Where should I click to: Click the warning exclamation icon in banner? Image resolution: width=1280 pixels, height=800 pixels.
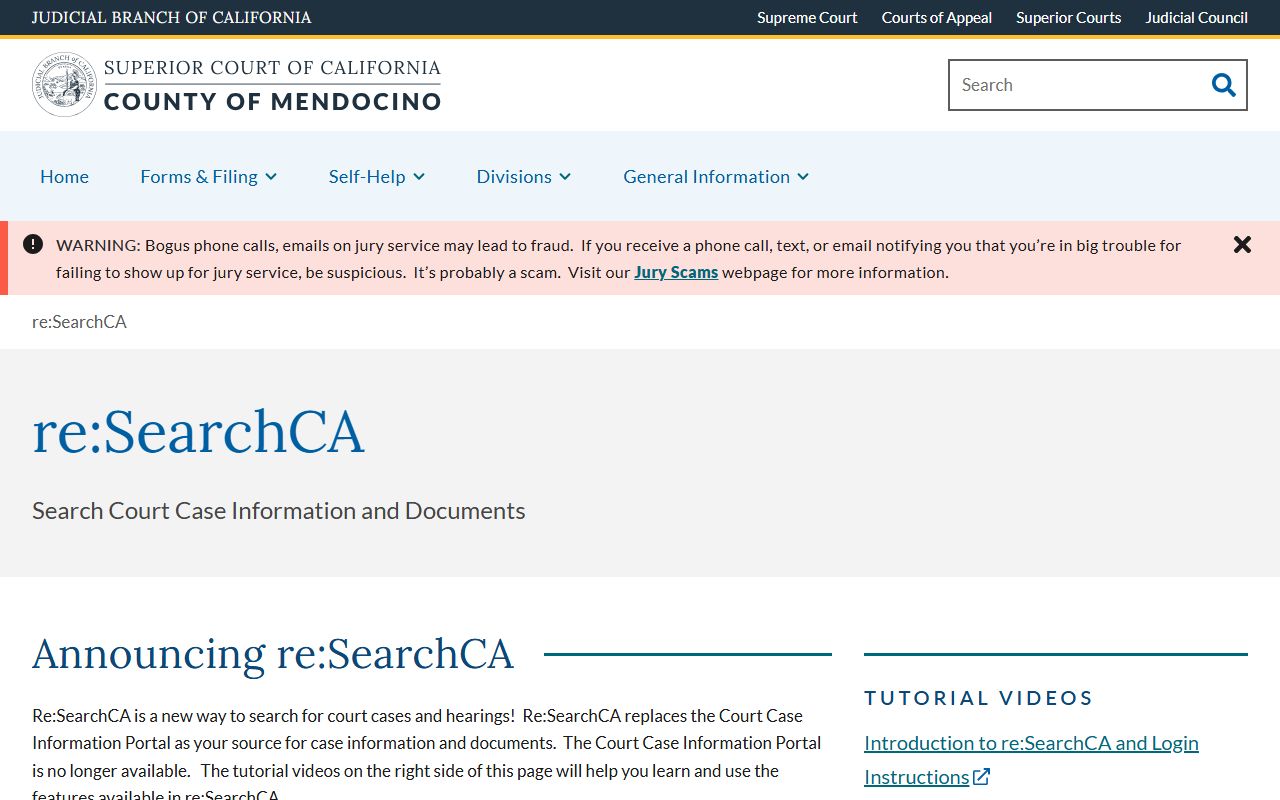point(33,244)
